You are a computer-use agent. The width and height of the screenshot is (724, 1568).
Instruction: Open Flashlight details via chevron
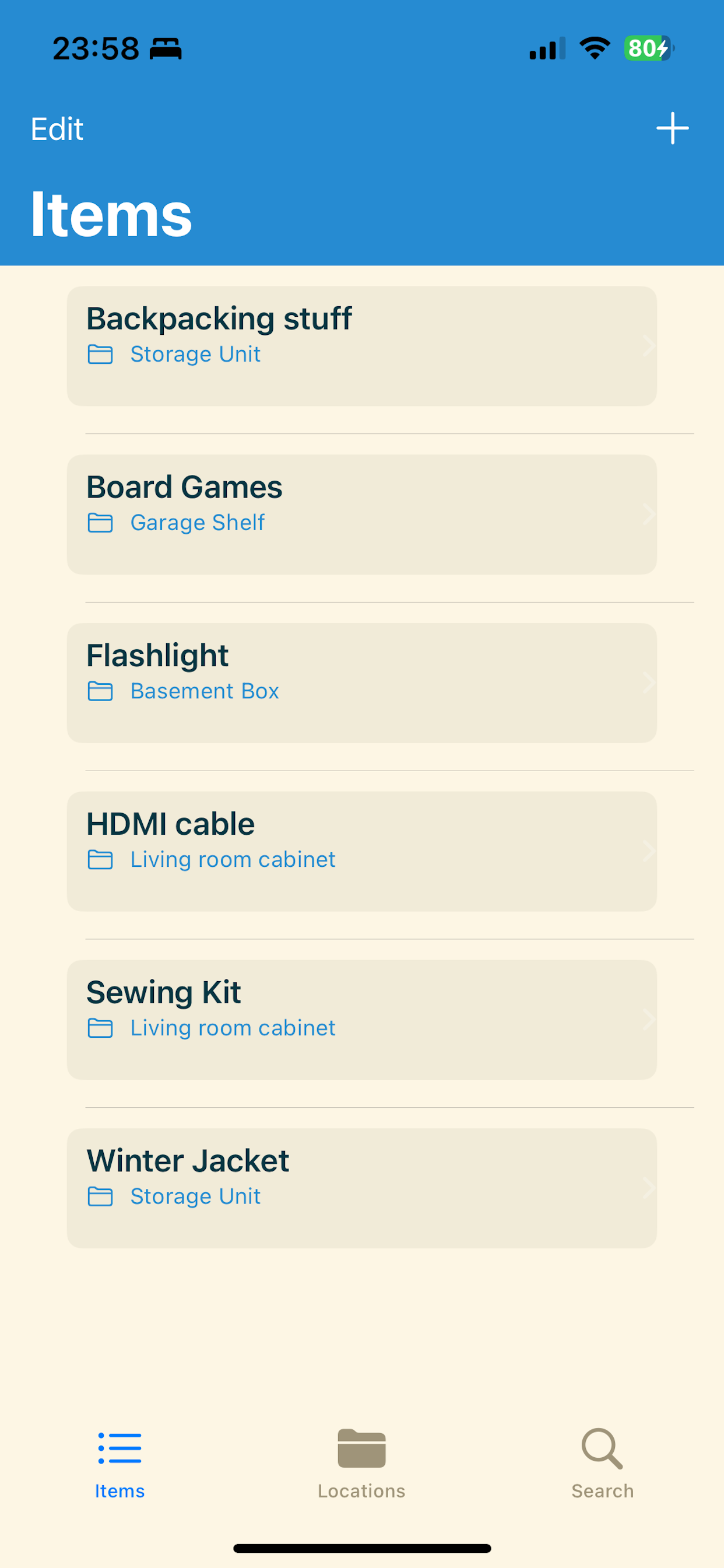[649, 683]
